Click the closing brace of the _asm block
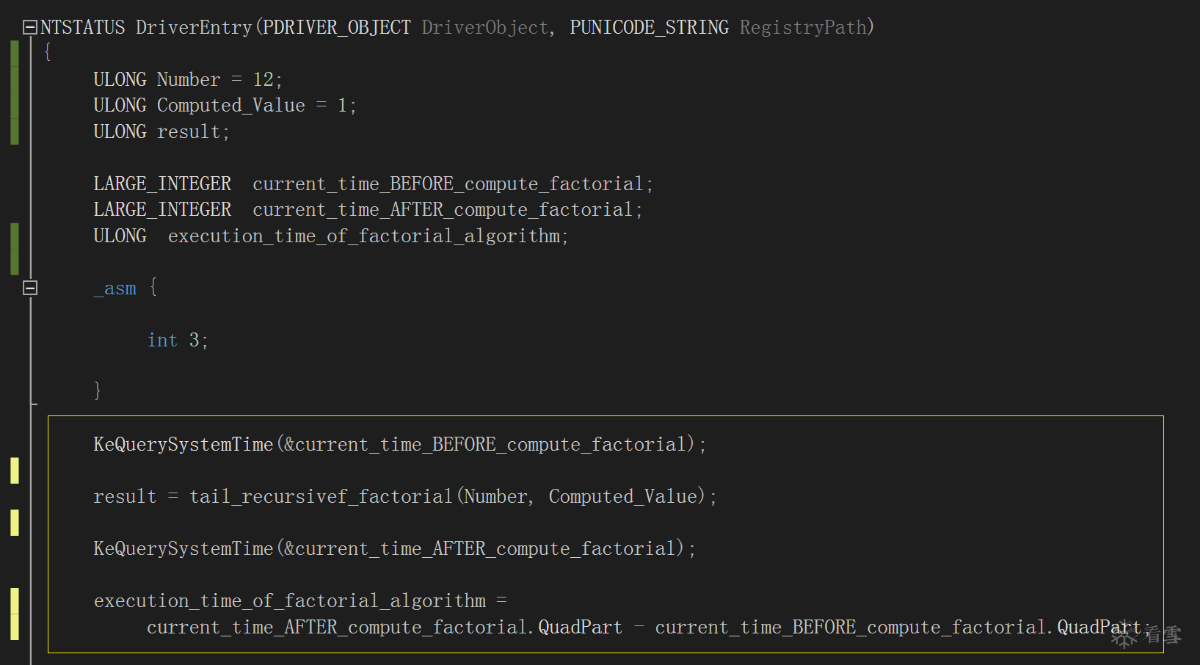 (x=98, y=391)
